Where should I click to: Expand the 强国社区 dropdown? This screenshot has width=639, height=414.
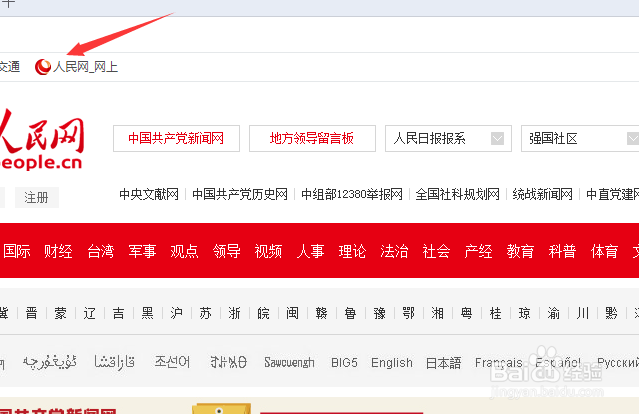(580, 139)
